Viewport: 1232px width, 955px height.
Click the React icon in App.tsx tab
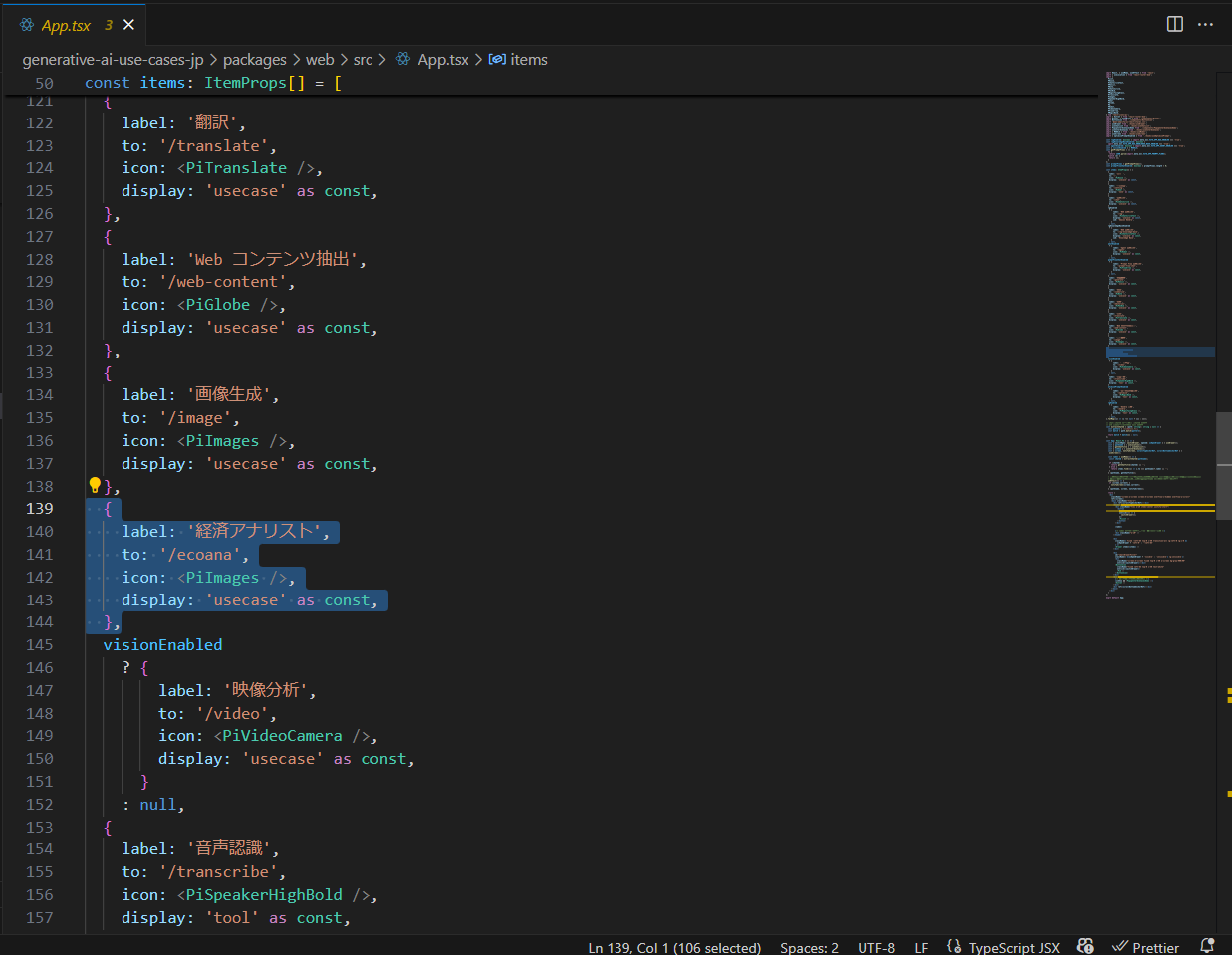click(27, 25)
